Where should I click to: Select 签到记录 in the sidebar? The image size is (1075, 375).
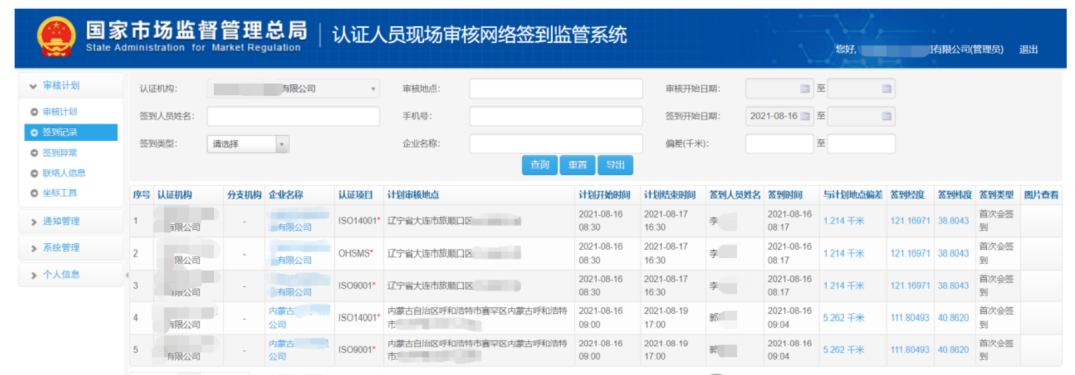coord(71,132)
